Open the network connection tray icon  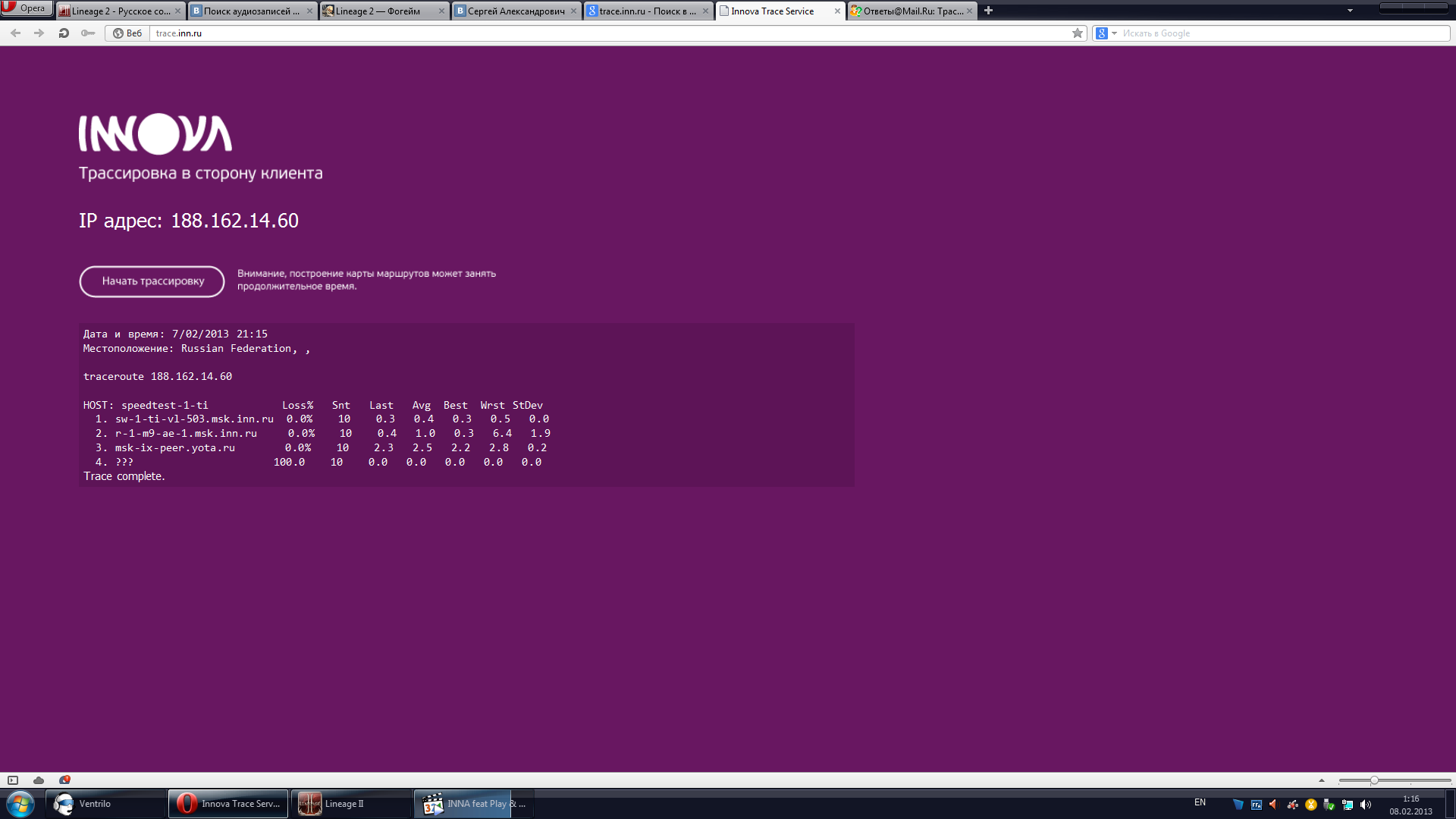coord(1348,805)
